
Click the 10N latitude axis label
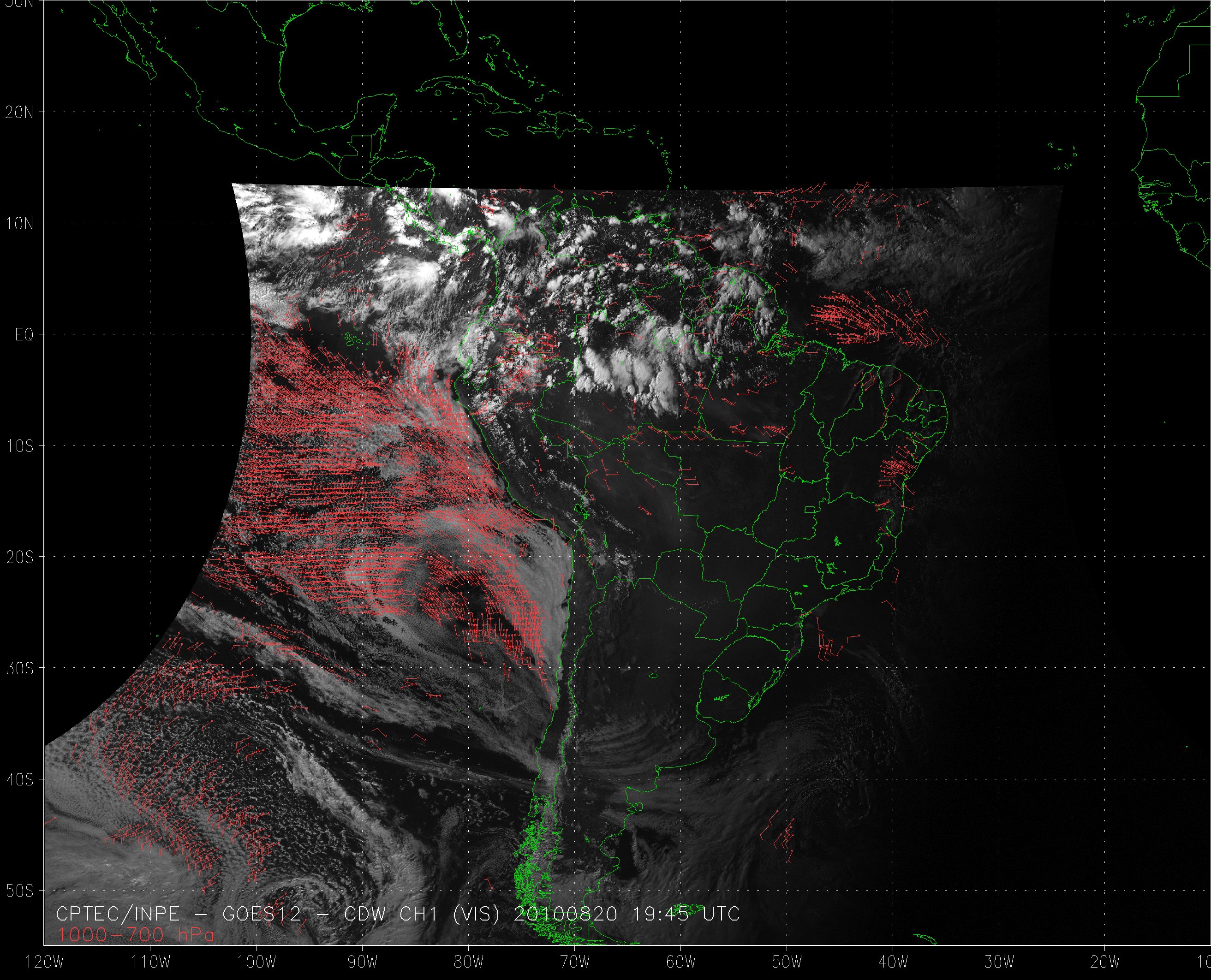(19, 224)
